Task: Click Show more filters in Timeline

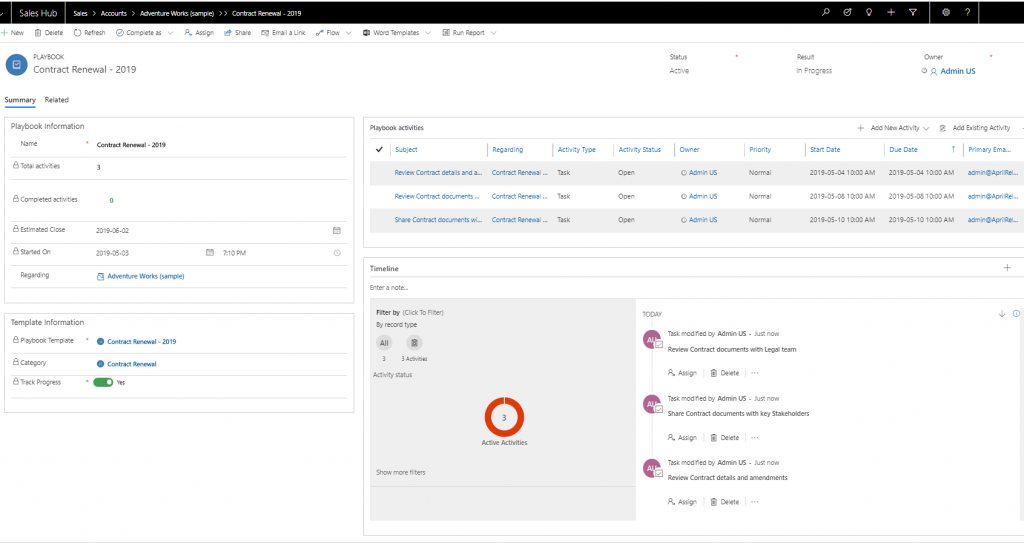Action: click(x=400, y=472)
